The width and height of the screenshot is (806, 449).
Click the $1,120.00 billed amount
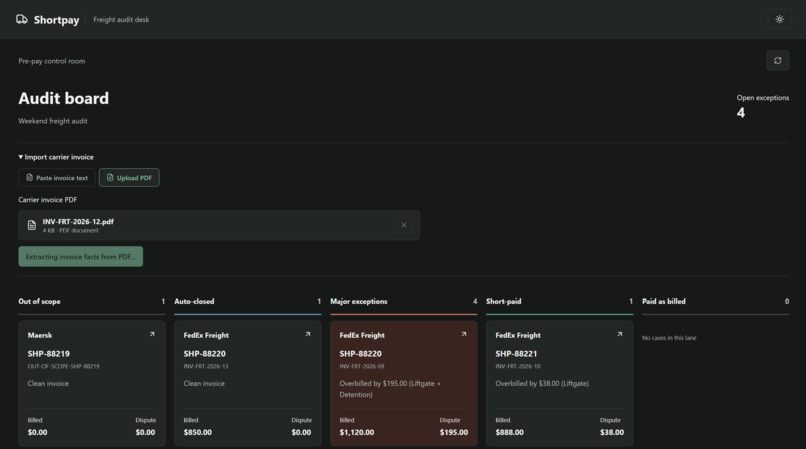(357, 433)
